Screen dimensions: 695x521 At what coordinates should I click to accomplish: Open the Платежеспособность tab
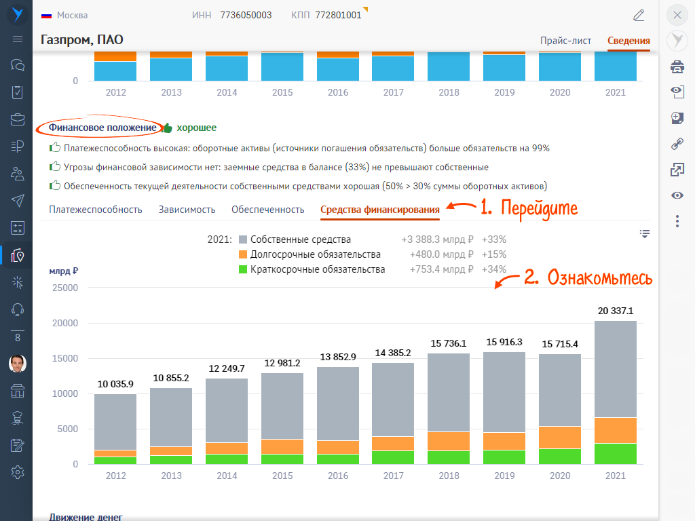(95, 209)
